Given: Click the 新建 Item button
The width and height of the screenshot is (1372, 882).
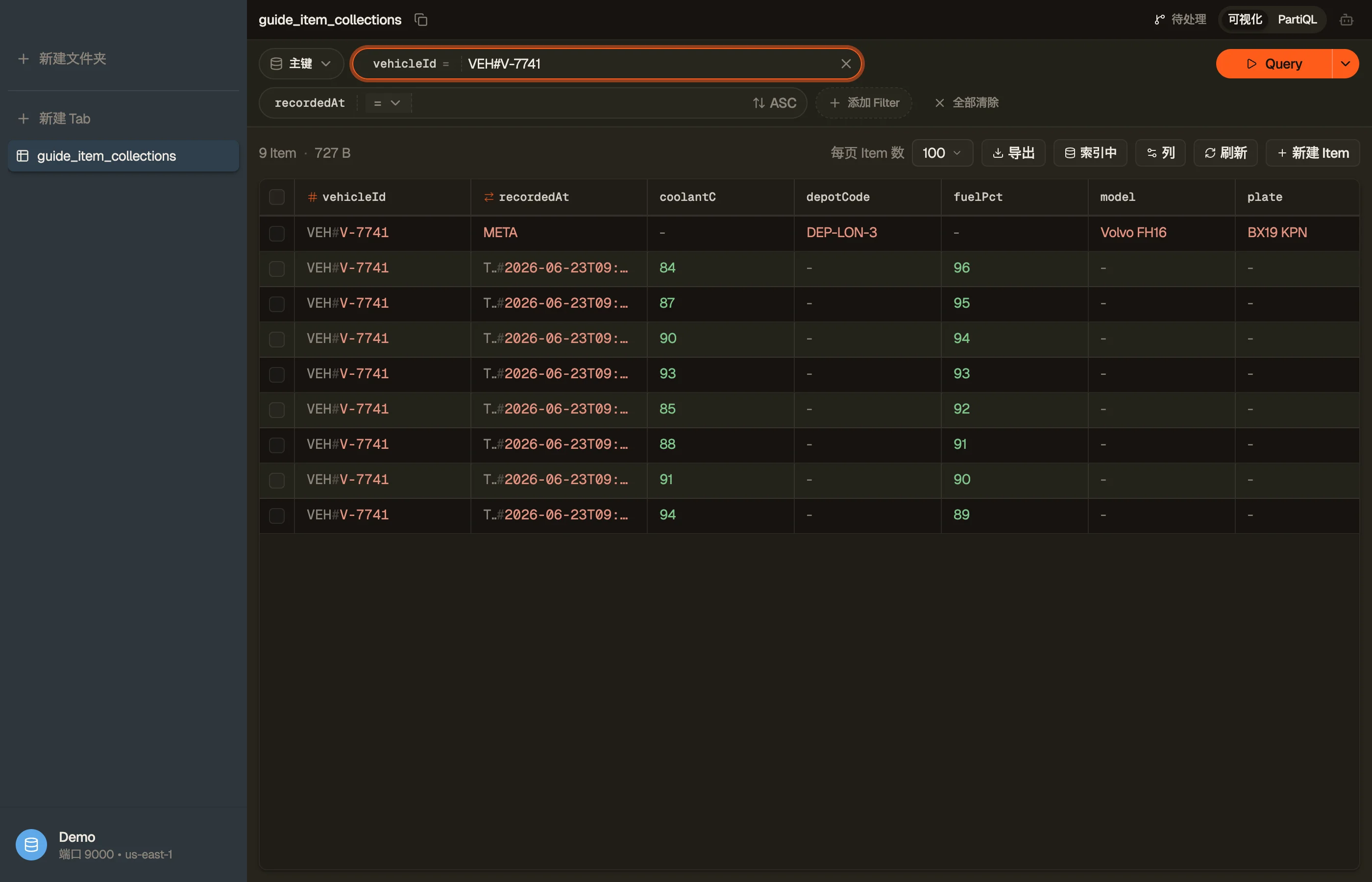Looking at the screenshot, I should 1312,153.
